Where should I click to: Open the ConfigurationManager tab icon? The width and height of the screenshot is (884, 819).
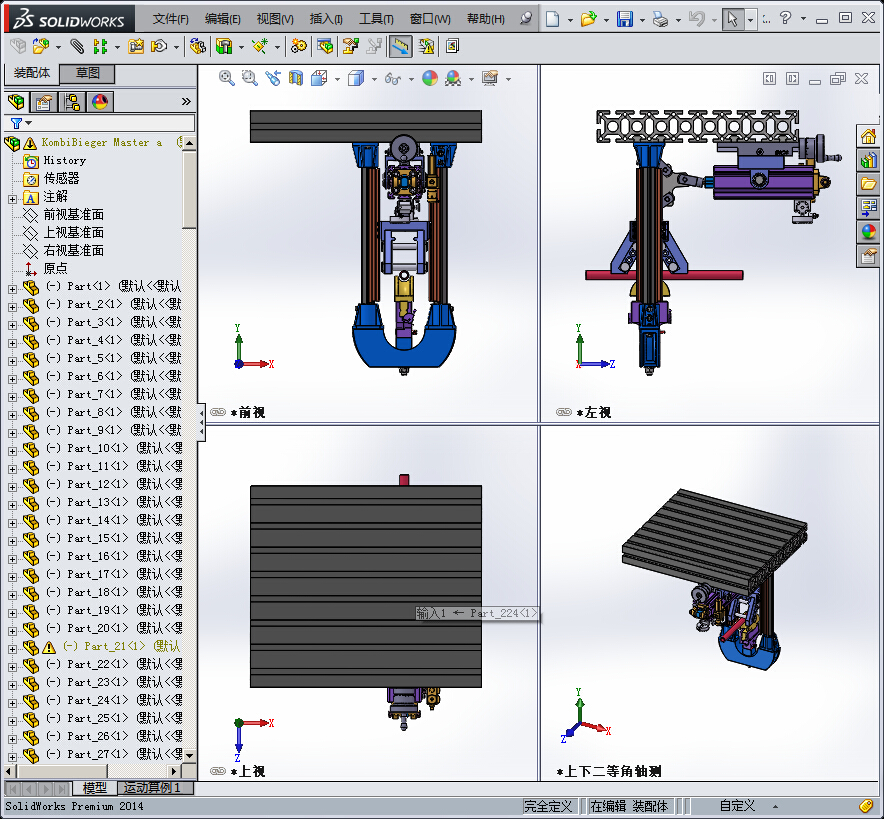pos(72,101)
